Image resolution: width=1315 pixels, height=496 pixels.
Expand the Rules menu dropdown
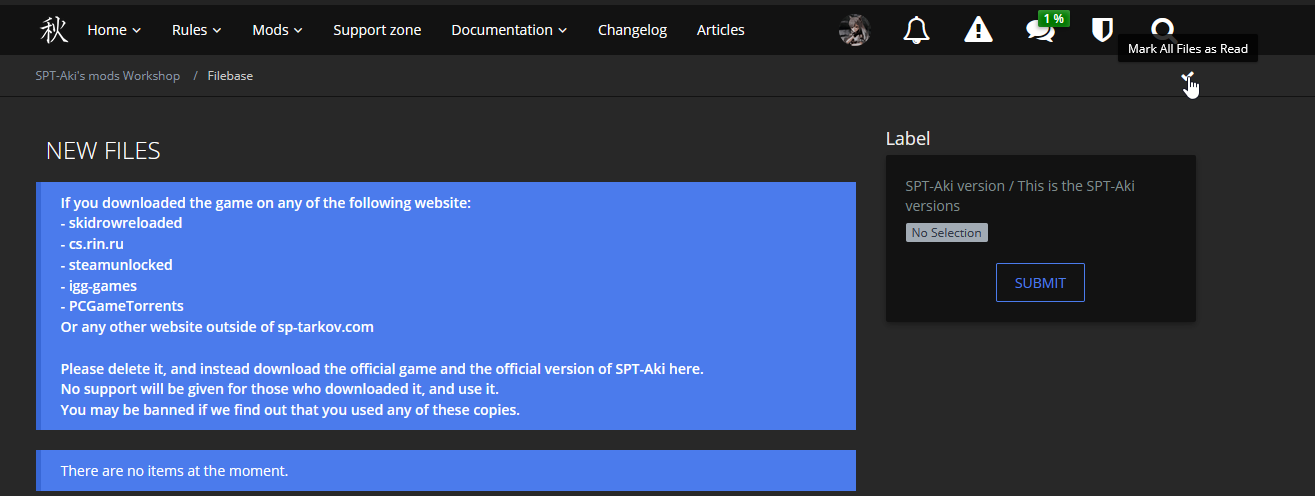click(196, 30)
